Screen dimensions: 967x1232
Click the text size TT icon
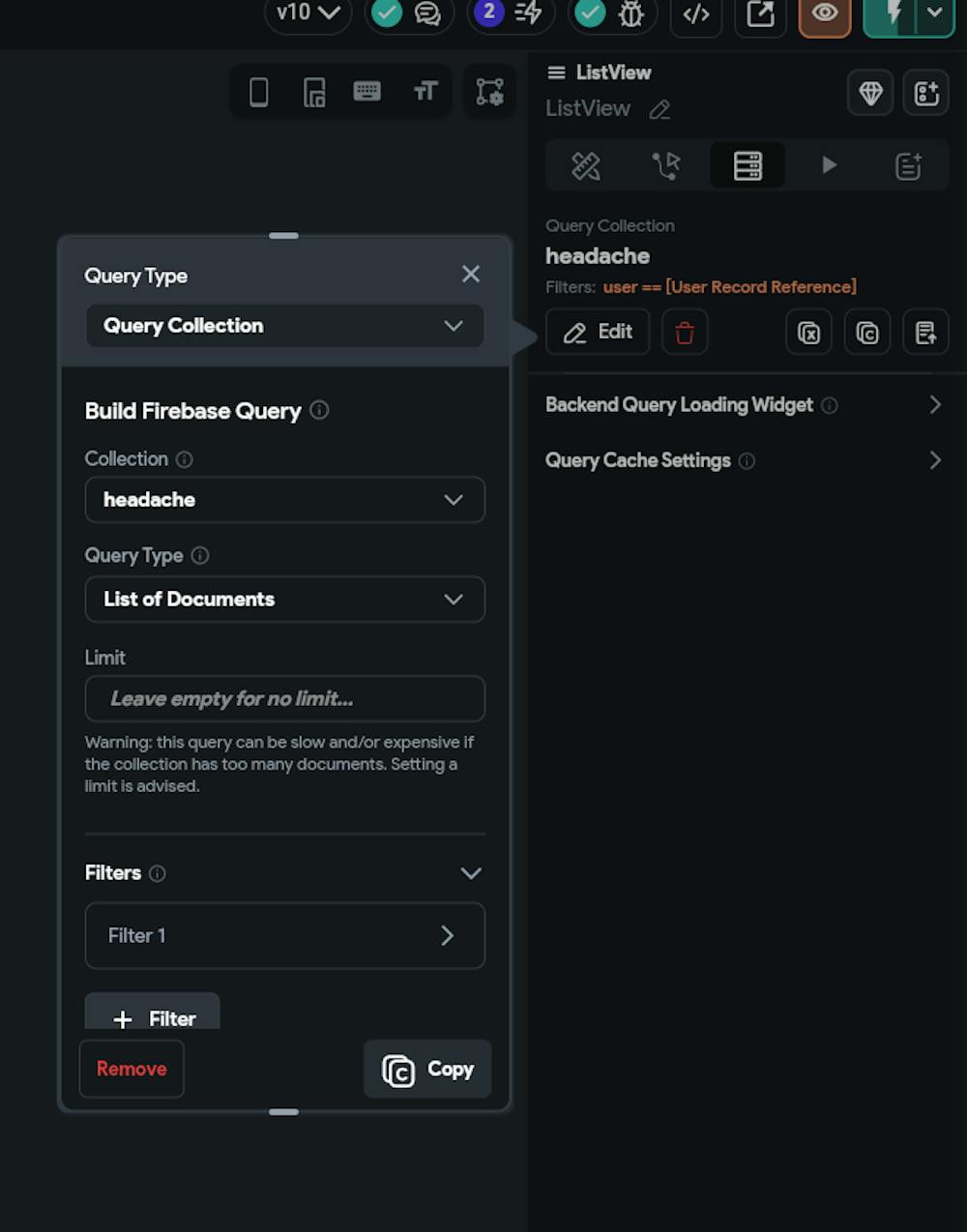(425, 92)
